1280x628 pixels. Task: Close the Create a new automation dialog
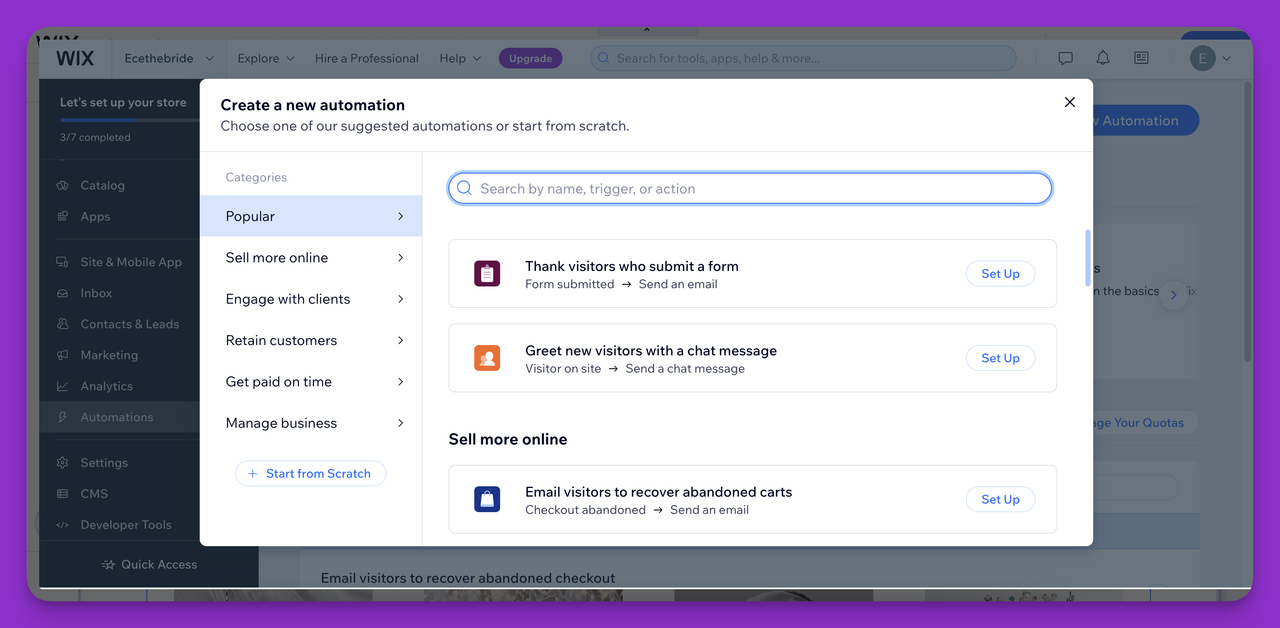click(1070, 102)
